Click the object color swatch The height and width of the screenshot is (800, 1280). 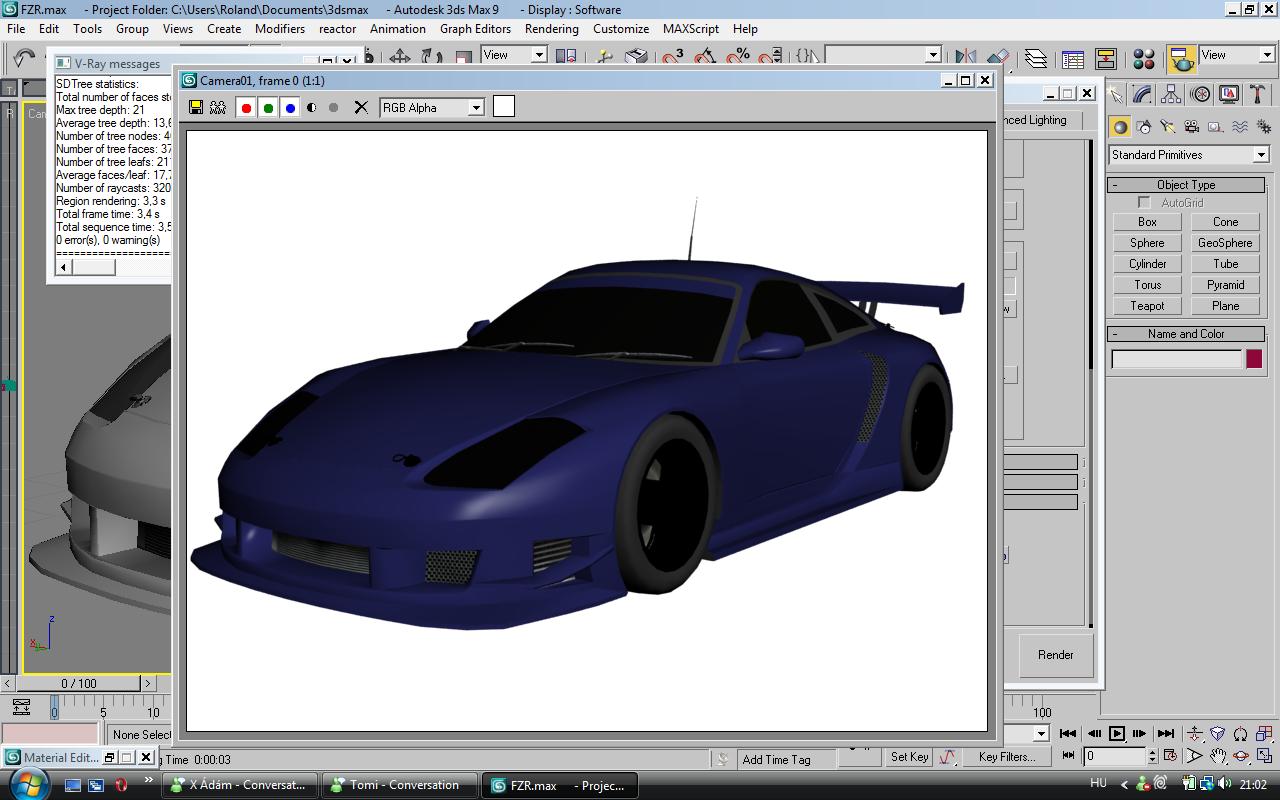pyautogui.click(x=1254, y=359)
